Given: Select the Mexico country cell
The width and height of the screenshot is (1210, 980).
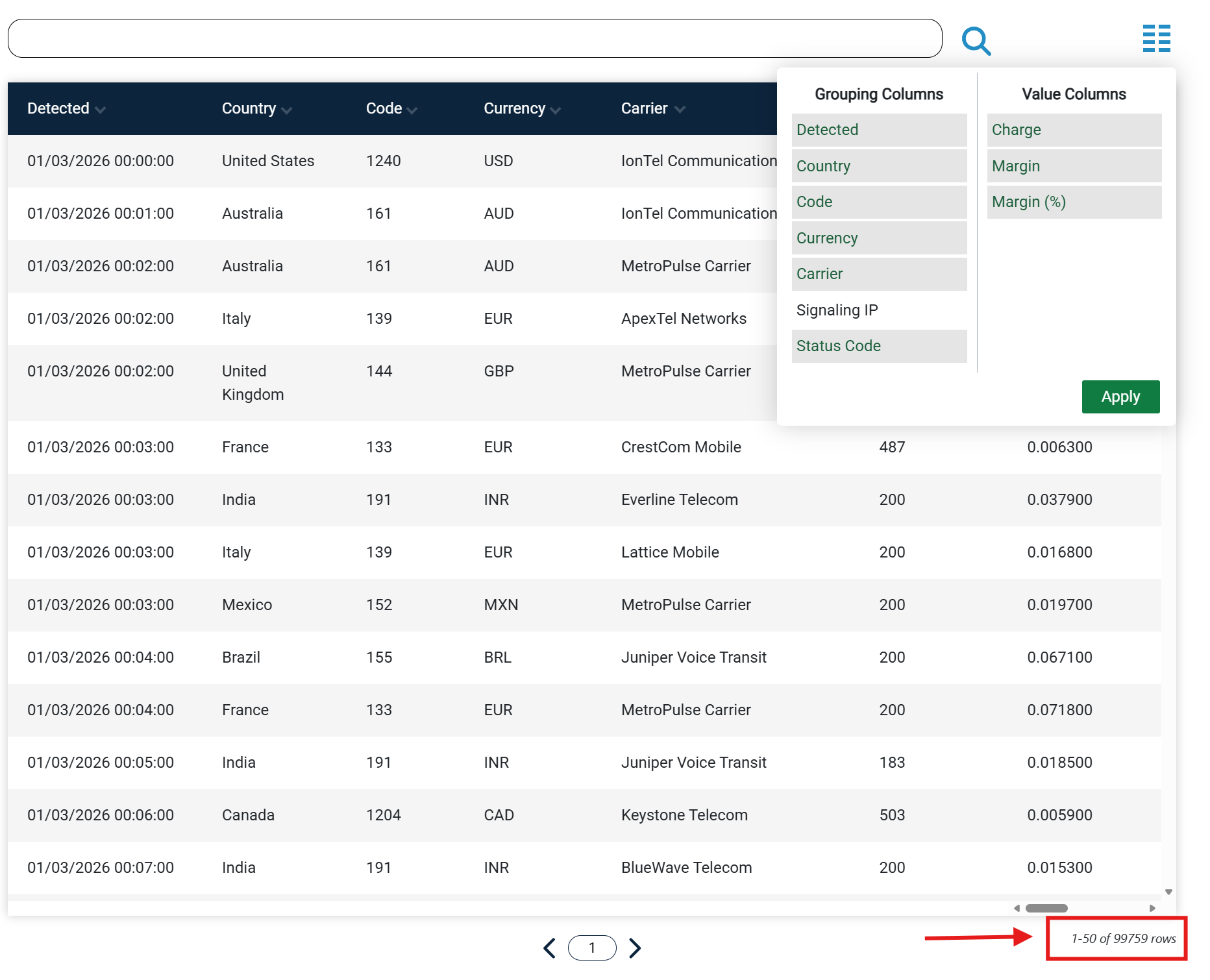Looking at the screenshot, I should (247, 605).
